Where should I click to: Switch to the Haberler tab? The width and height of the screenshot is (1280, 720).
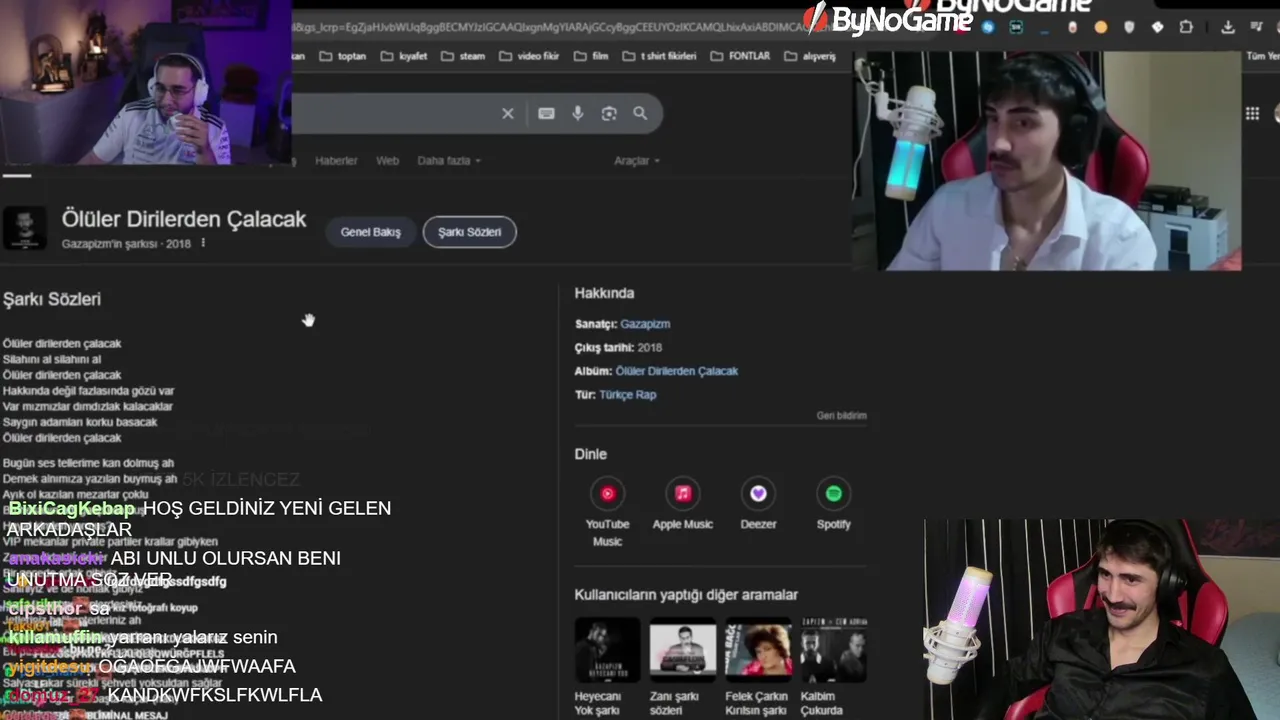tap(336, 160)
